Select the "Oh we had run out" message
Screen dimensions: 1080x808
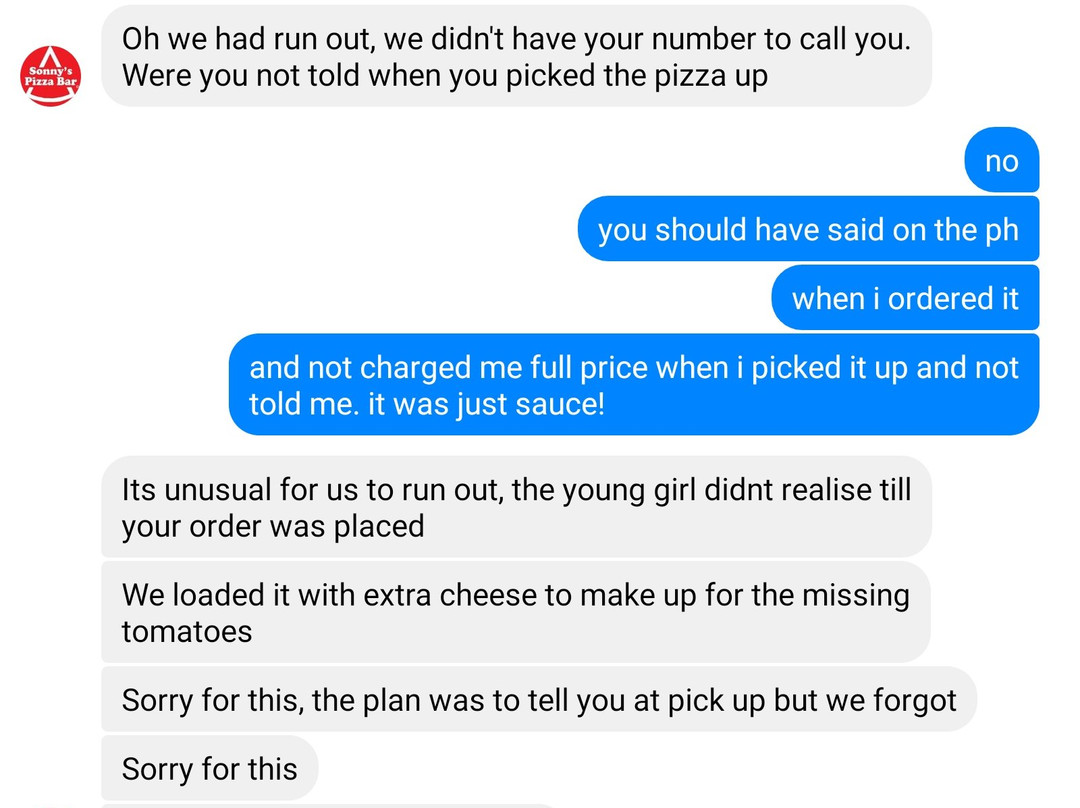(516, 56)
